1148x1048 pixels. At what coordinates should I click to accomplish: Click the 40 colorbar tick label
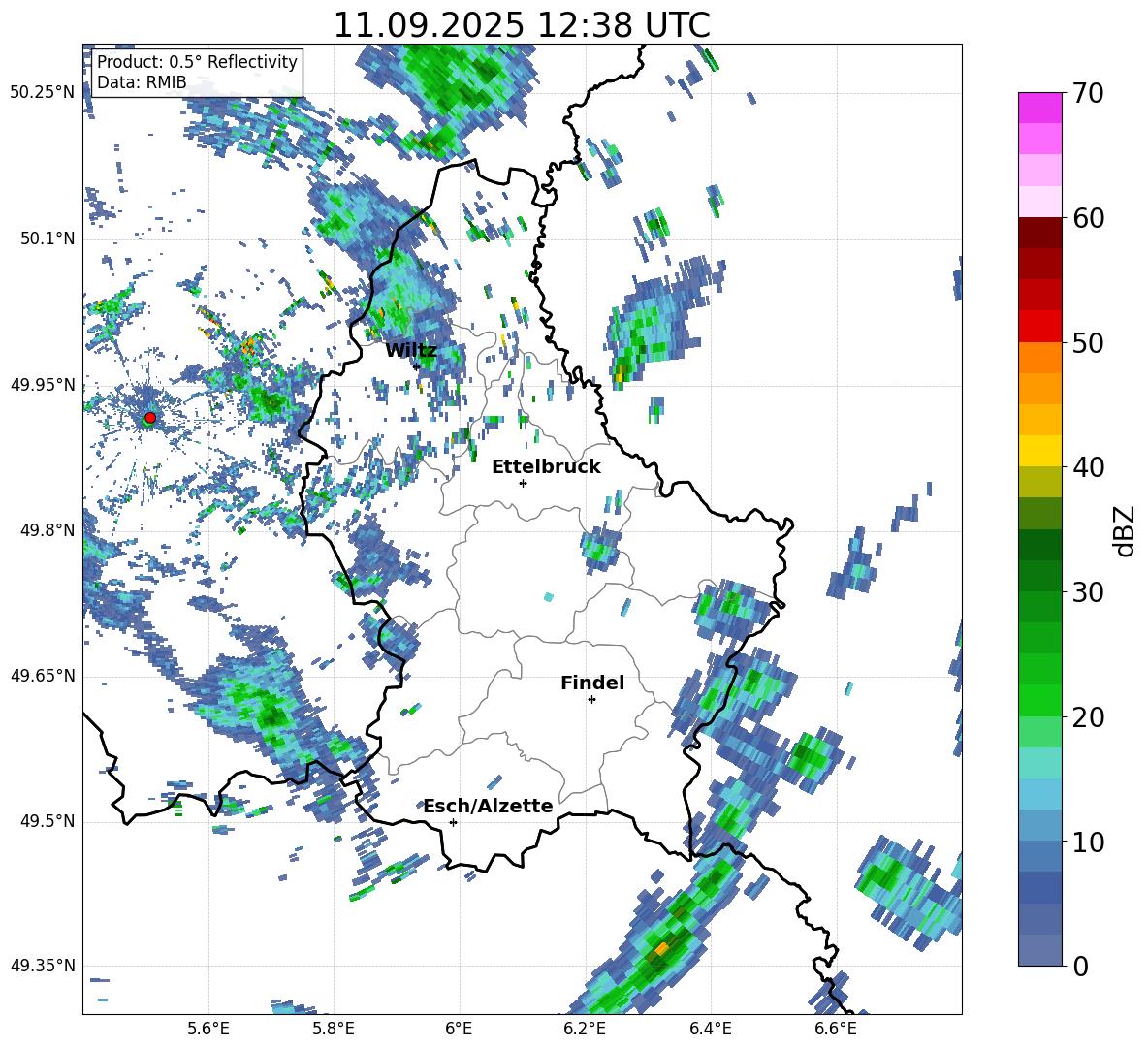(1088, 467)
